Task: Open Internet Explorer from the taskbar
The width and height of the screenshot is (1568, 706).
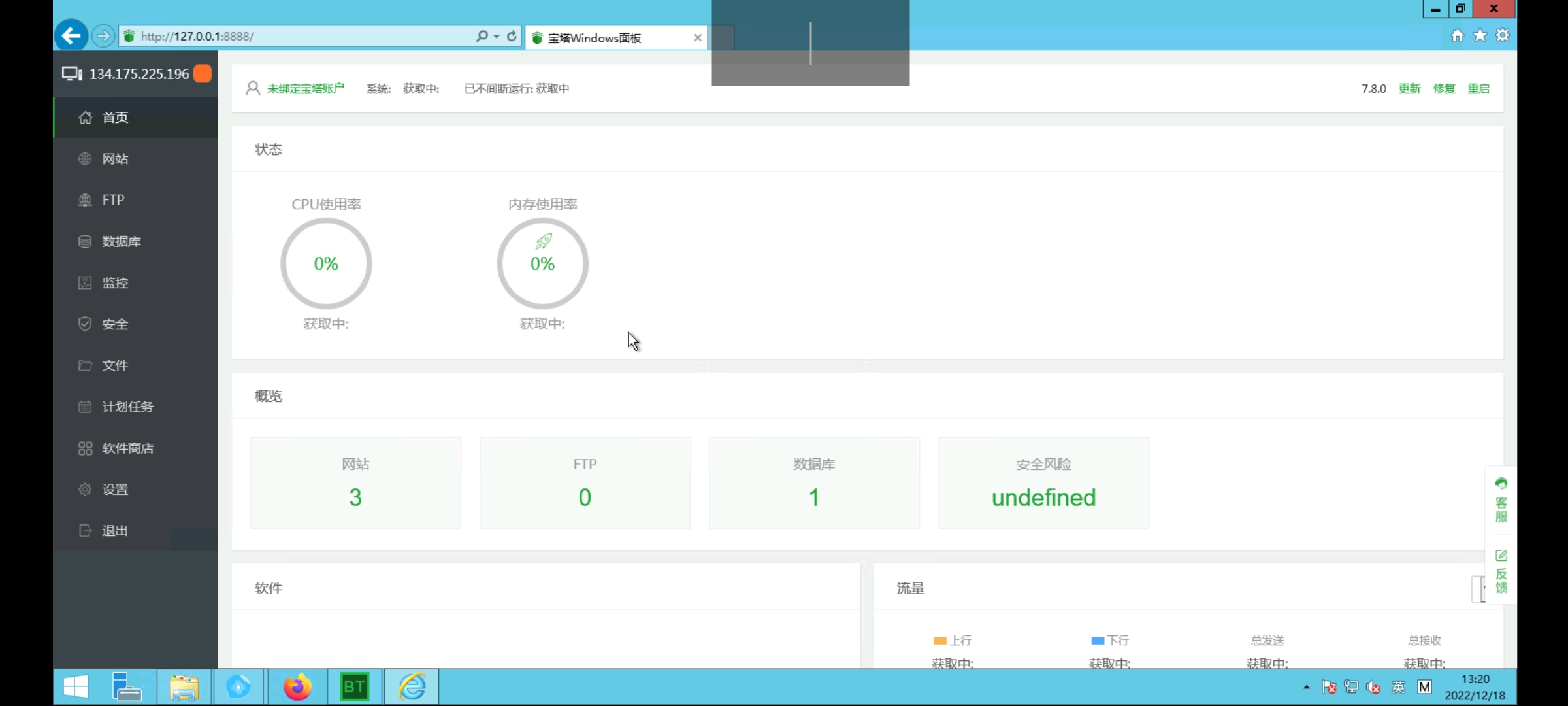Action: [x=412, y=686]
